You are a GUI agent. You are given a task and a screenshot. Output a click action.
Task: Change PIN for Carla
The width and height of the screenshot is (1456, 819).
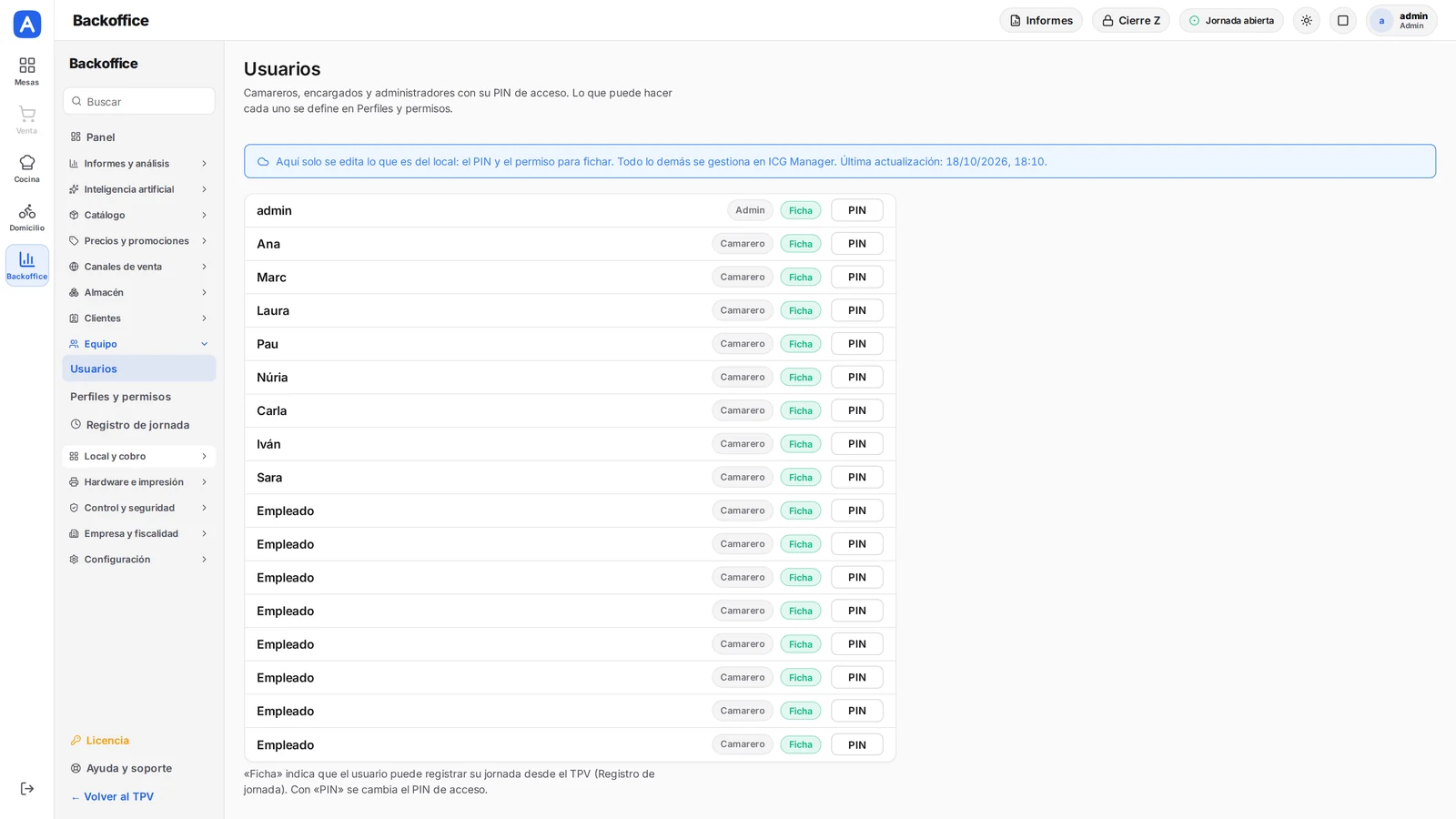pos(857,410)
